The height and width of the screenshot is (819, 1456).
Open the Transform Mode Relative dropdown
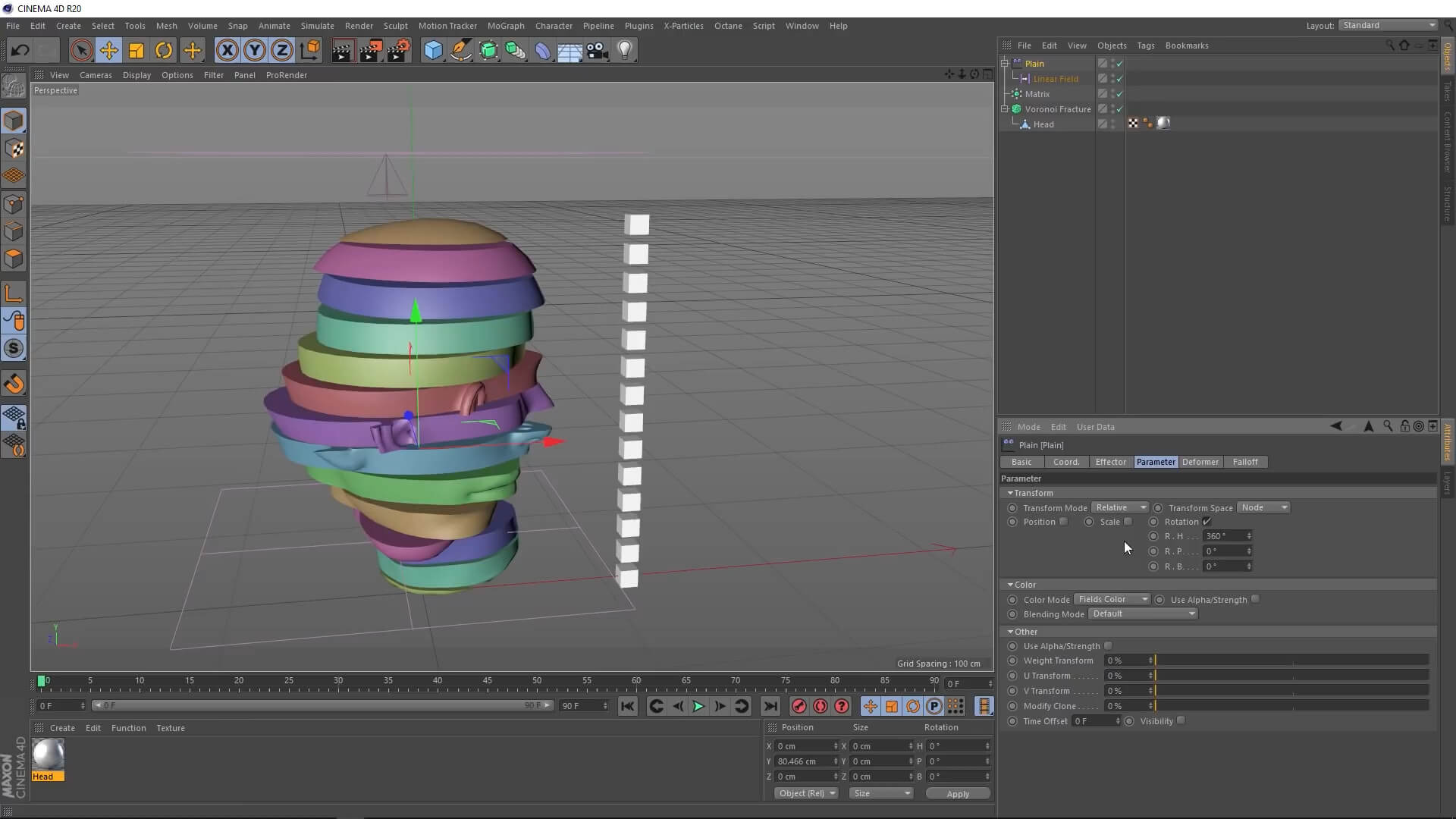(1120, 507)
